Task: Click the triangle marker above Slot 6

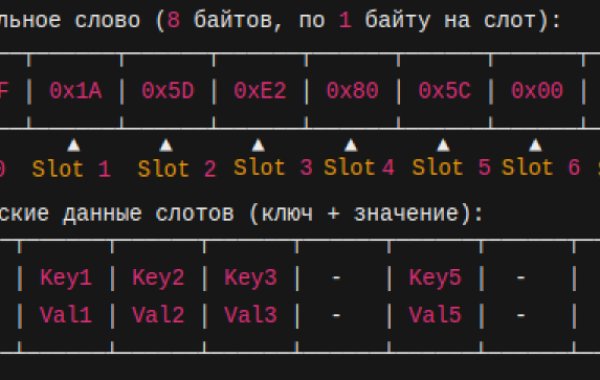Action: [x=535, y=145]
